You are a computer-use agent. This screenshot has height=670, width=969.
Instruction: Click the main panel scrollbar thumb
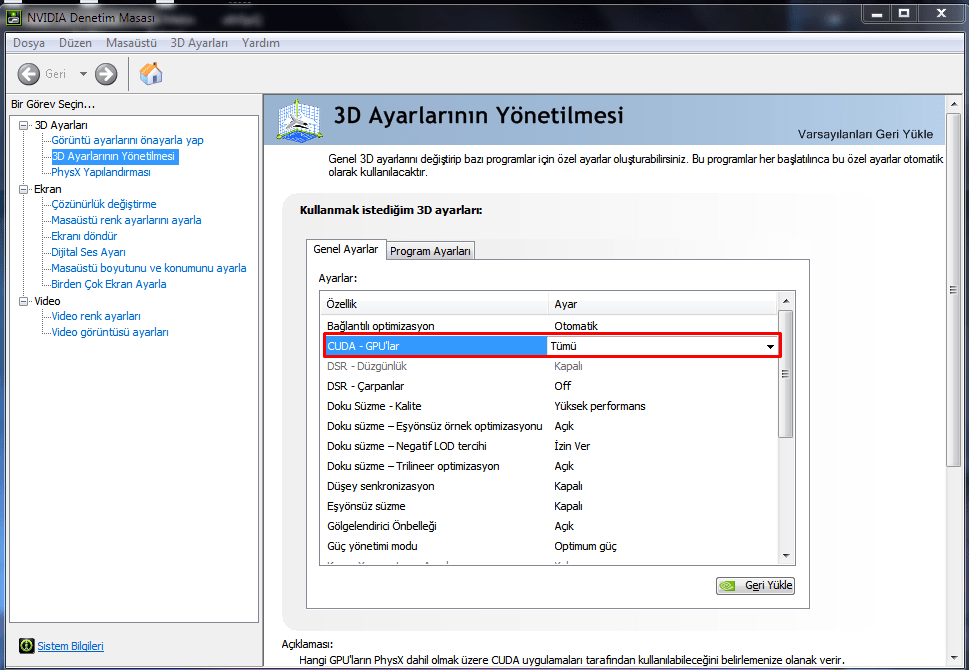click(x=954, y=290)
